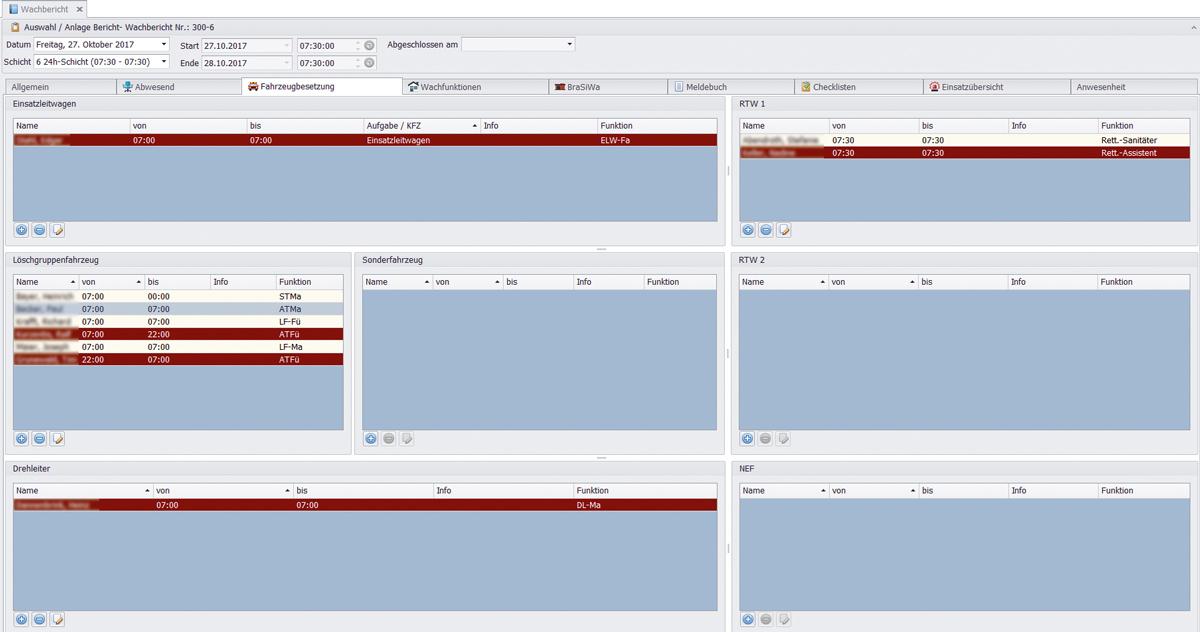Close the Wachbericht document tab

(91, 8)
